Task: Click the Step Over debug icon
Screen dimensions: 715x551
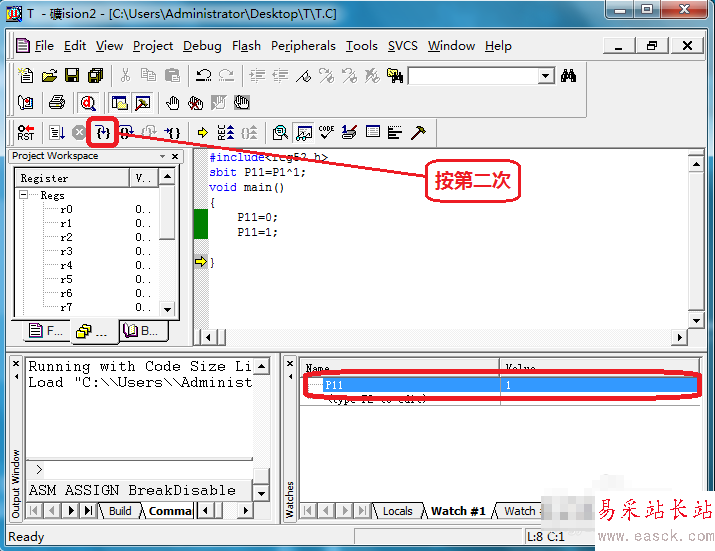Action: (126, 133)
